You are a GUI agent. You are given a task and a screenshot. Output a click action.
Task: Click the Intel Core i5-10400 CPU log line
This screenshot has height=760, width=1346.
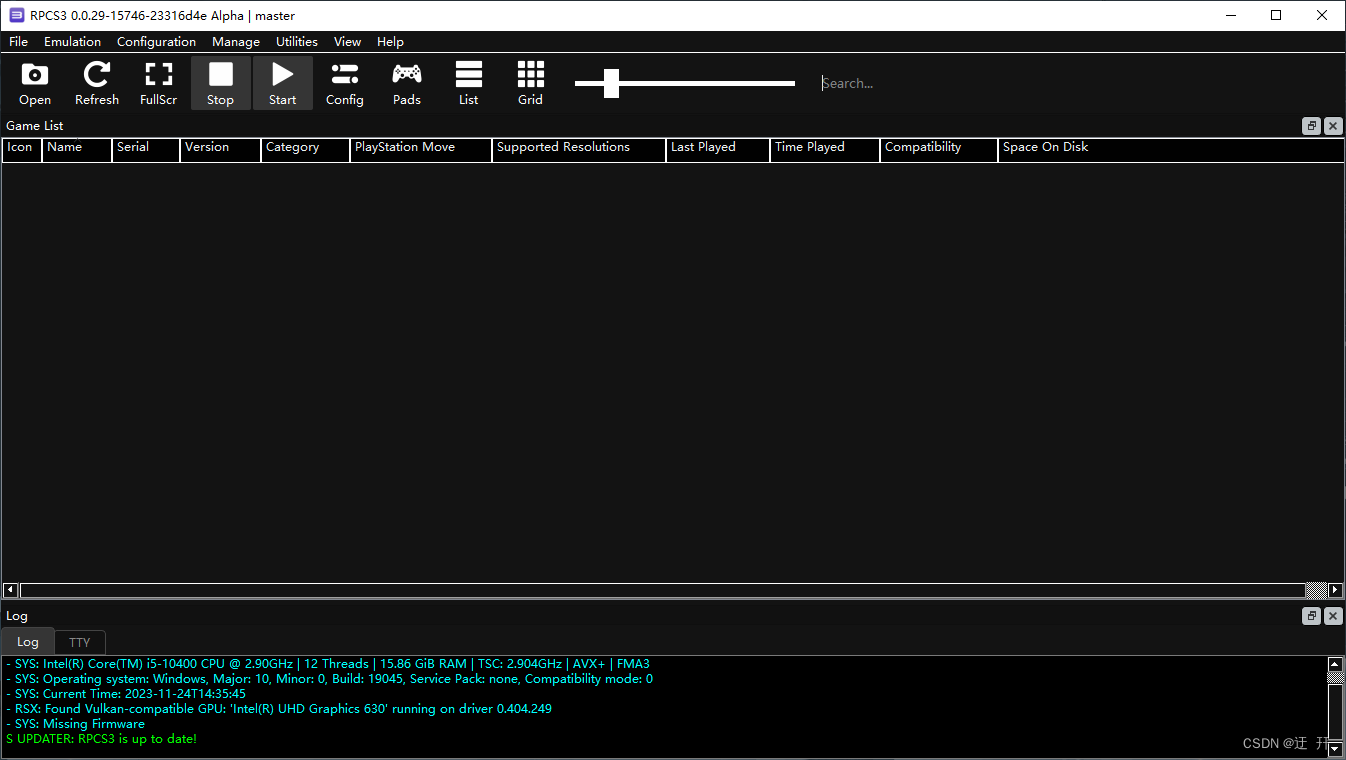coord(327,664)
